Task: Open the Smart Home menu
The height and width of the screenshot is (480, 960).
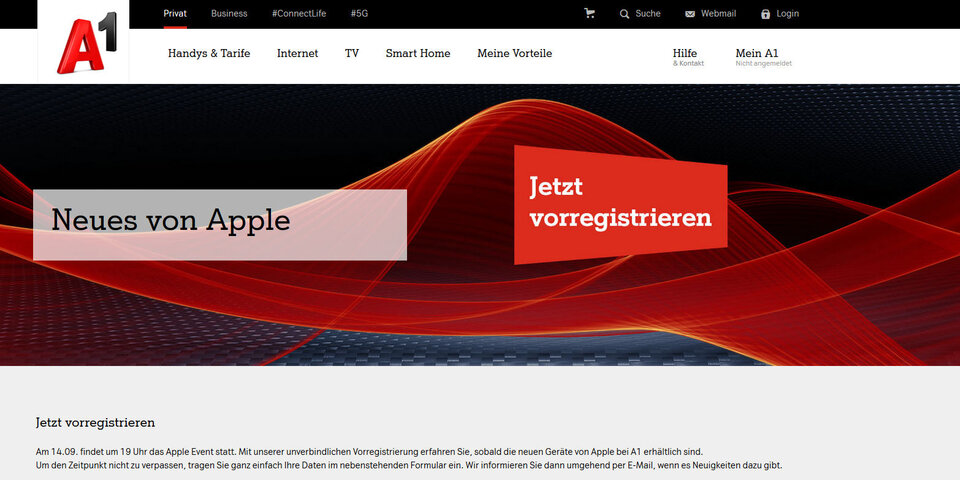Action: point(418,53)
